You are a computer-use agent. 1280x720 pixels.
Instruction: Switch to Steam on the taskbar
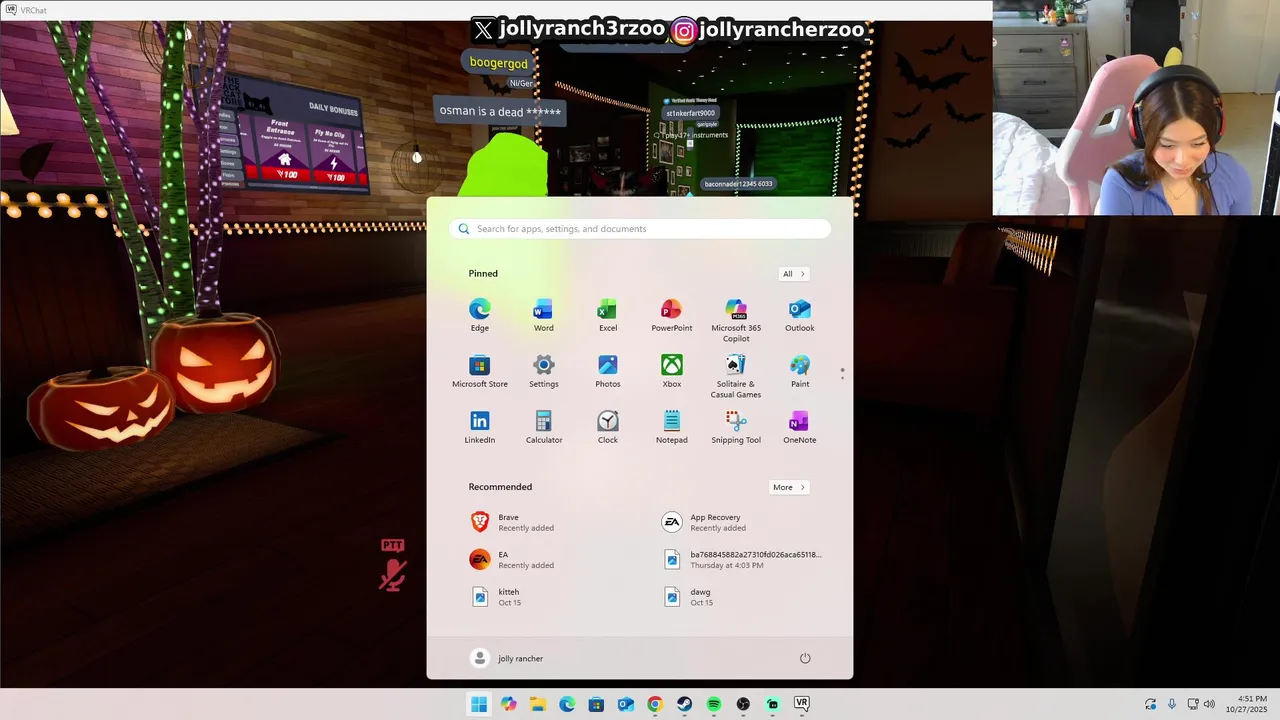pyautogui.click(x=684, y=704)
